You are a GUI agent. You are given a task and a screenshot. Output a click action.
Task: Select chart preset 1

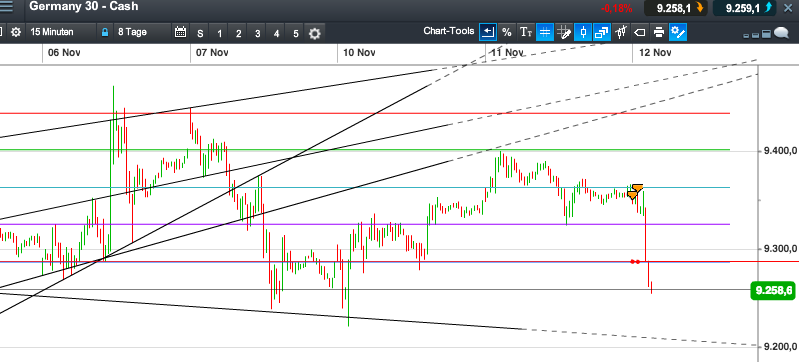(220, 34)
